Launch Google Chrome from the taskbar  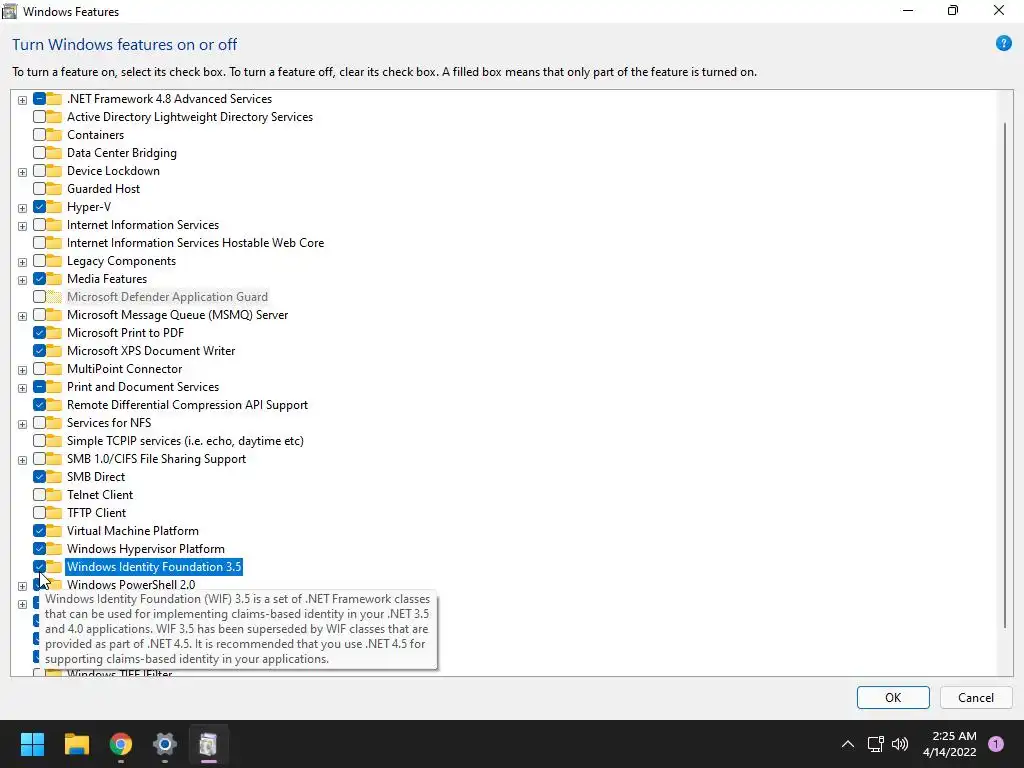pos(121,744)
